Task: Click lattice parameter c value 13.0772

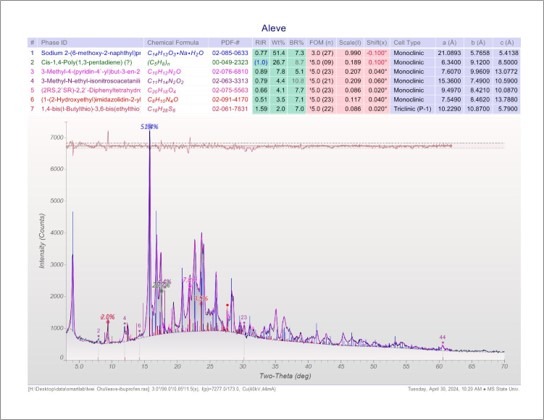Action: click(507, 72)
